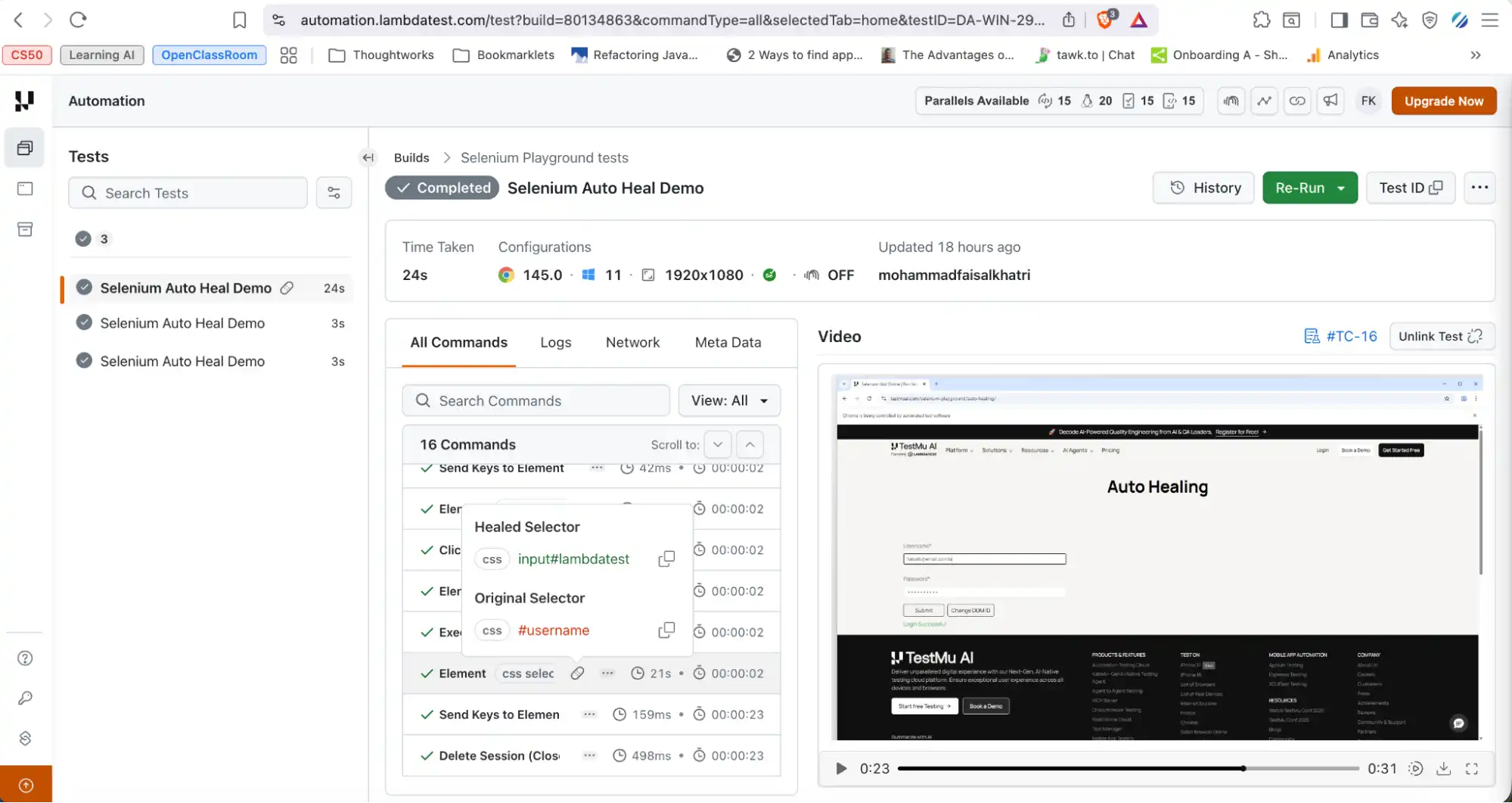The image size is (1512, 803).
Task: Open Thoughtworks bookmark folder
Action: 382,55
